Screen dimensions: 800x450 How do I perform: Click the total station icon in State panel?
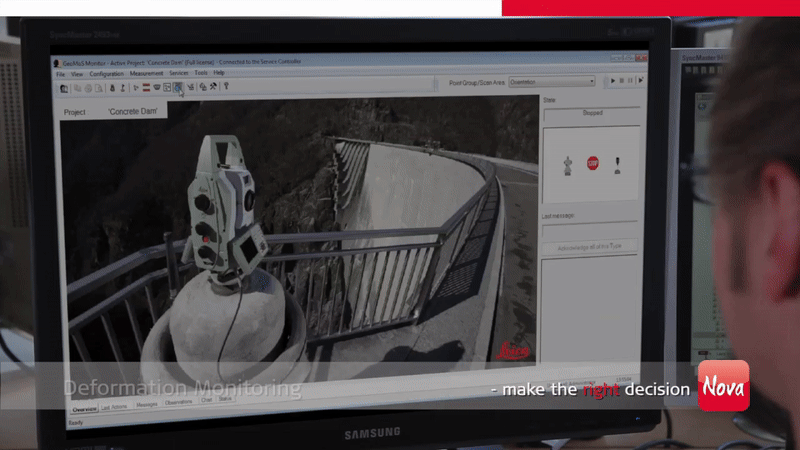click(x=568, y=166)
